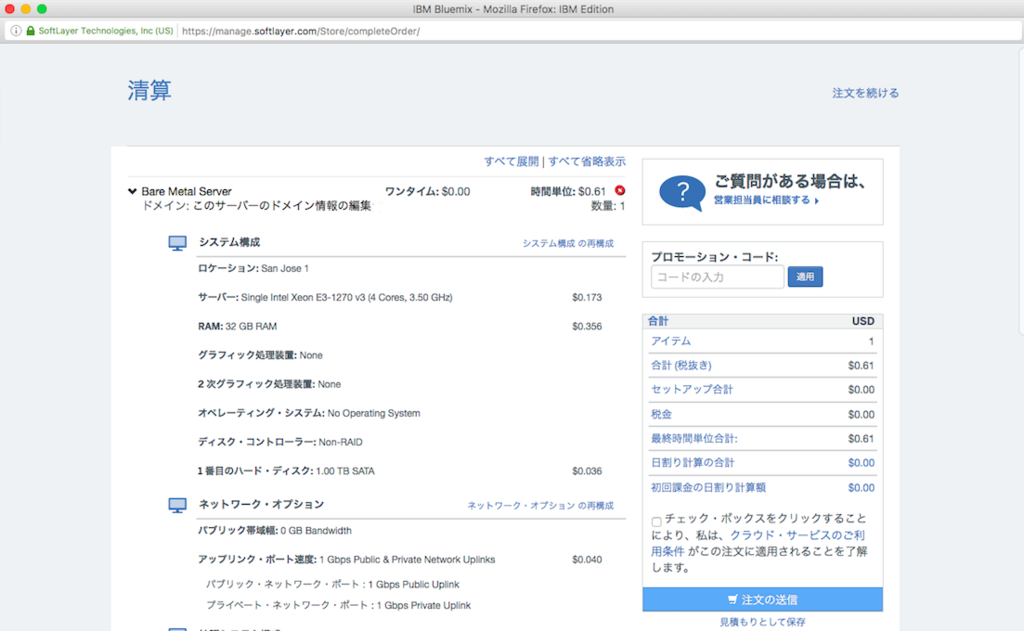Viewport: 1024px width, 631px height.
Task: Remove Bare Metal Server with red X icon
Action: pos(620,191)
